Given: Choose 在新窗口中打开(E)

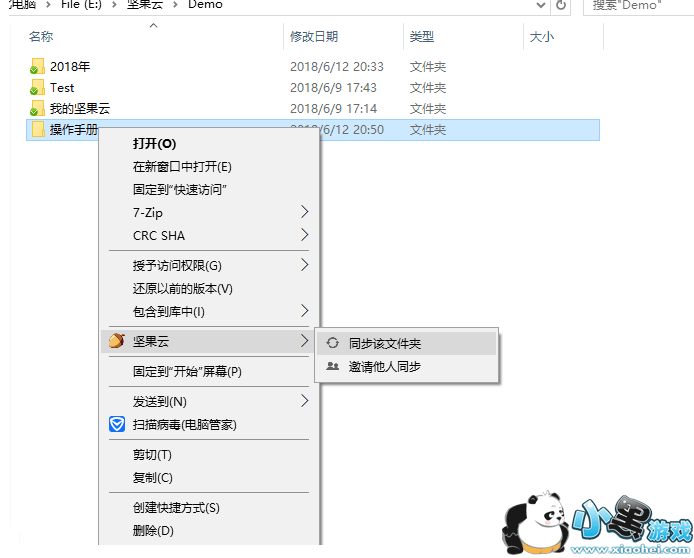Looking at the screenshot, I should (208, 167).
